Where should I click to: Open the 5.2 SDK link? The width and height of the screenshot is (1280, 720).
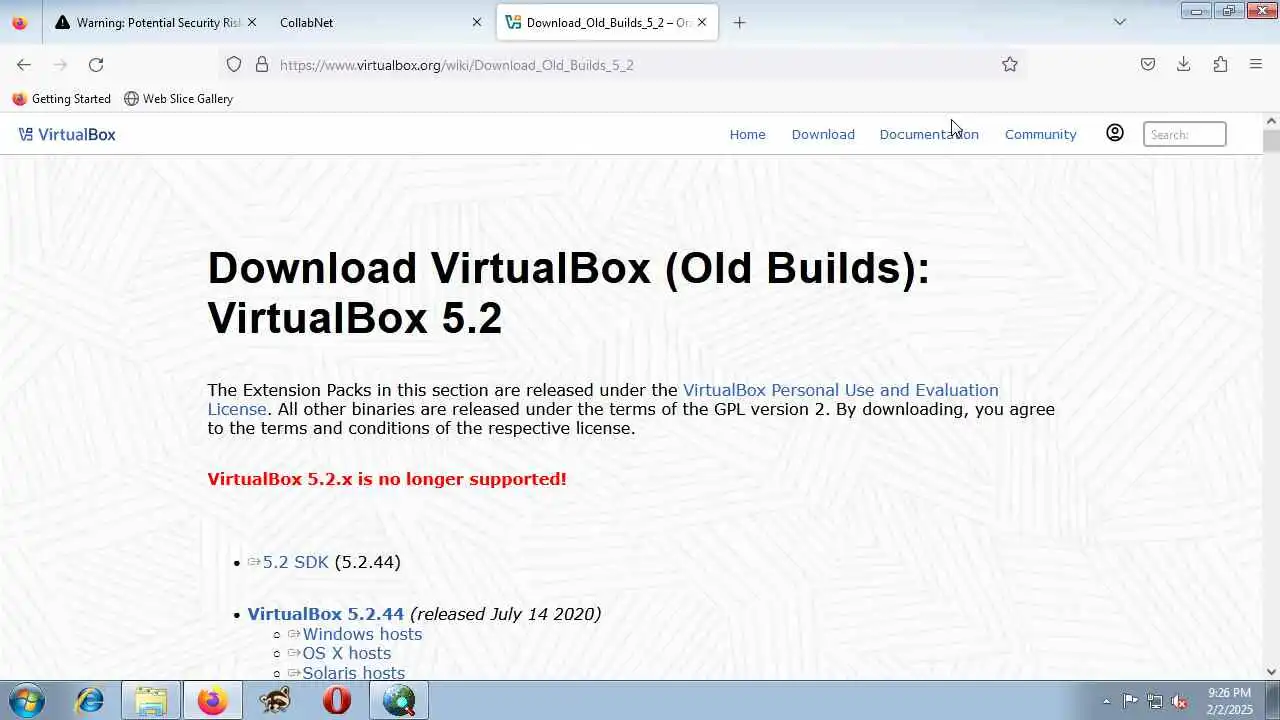295,562
